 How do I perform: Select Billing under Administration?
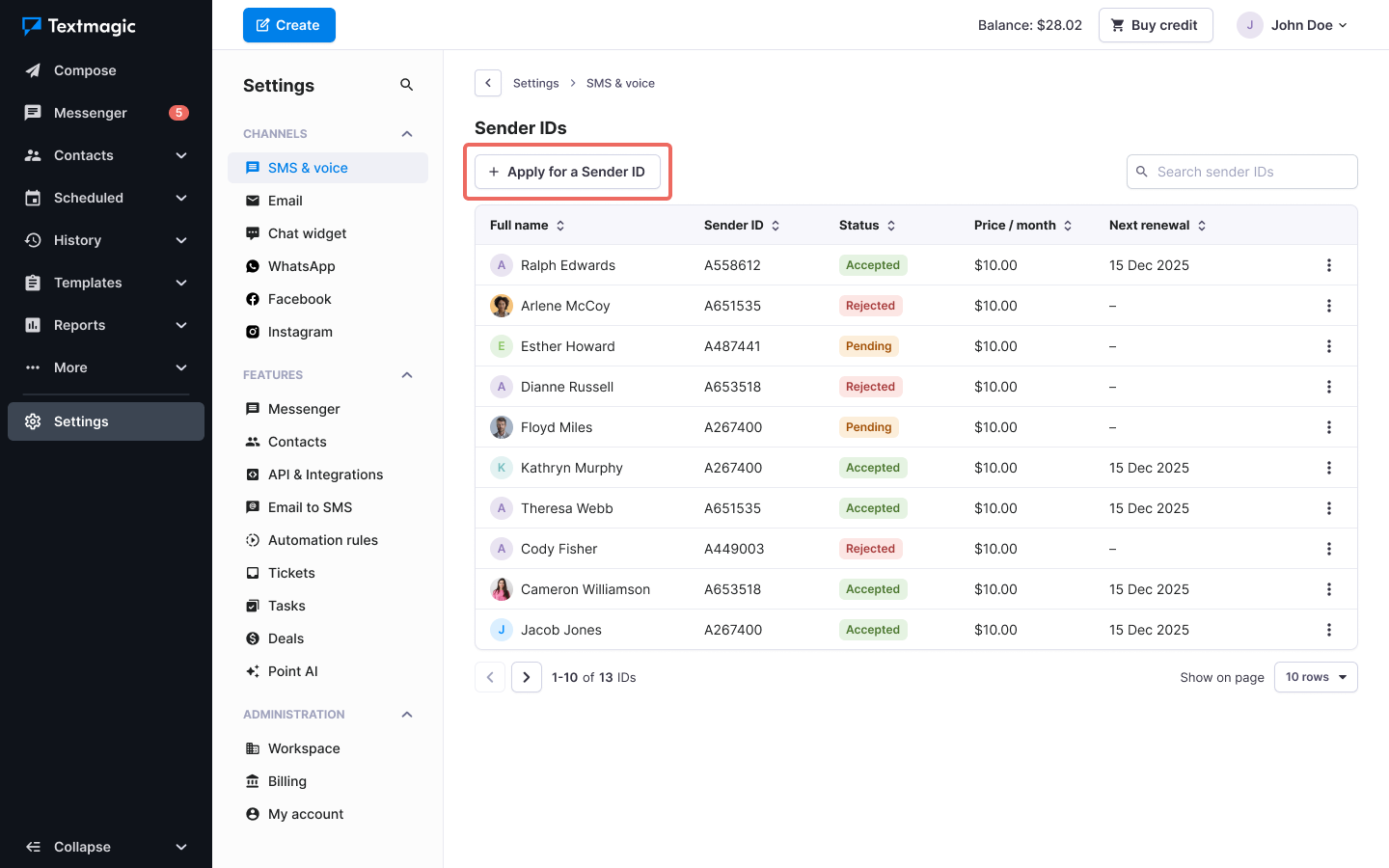286,781
